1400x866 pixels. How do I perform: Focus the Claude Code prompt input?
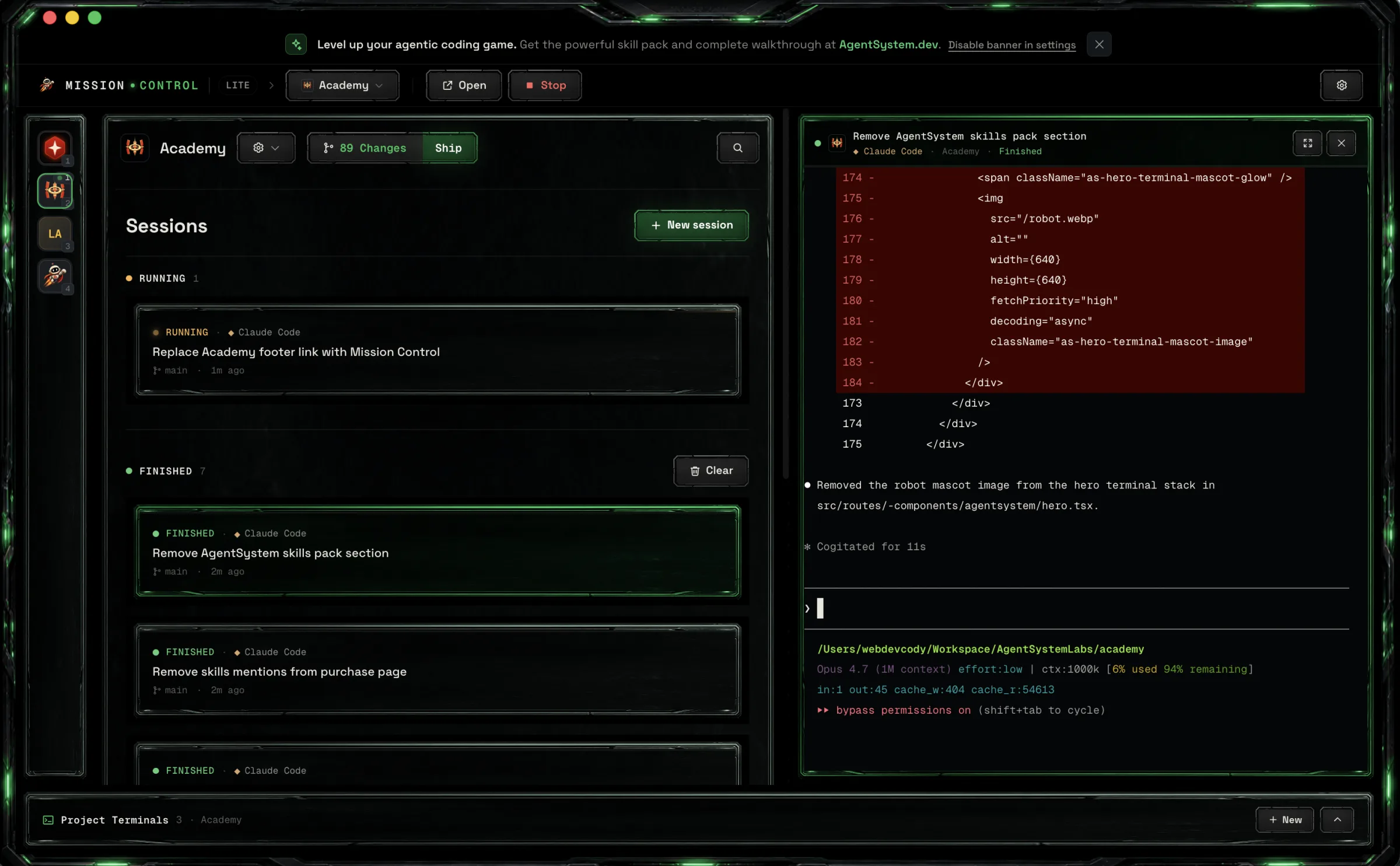point(1076,608)
